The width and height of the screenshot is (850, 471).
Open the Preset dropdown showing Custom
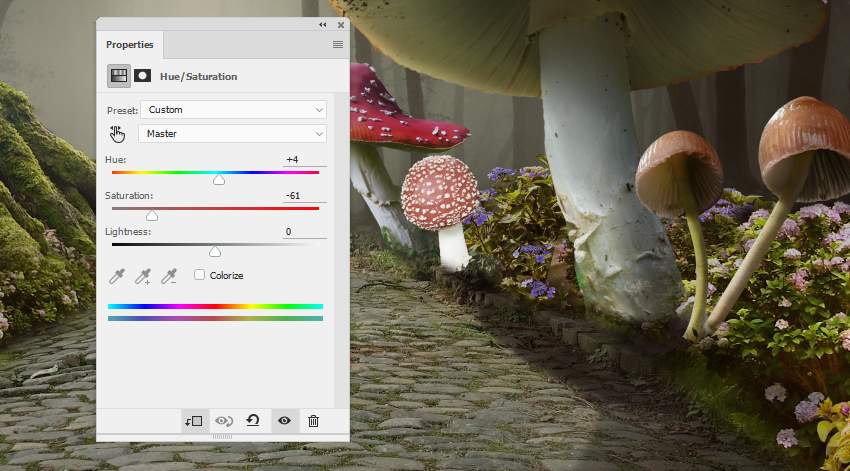234,109
